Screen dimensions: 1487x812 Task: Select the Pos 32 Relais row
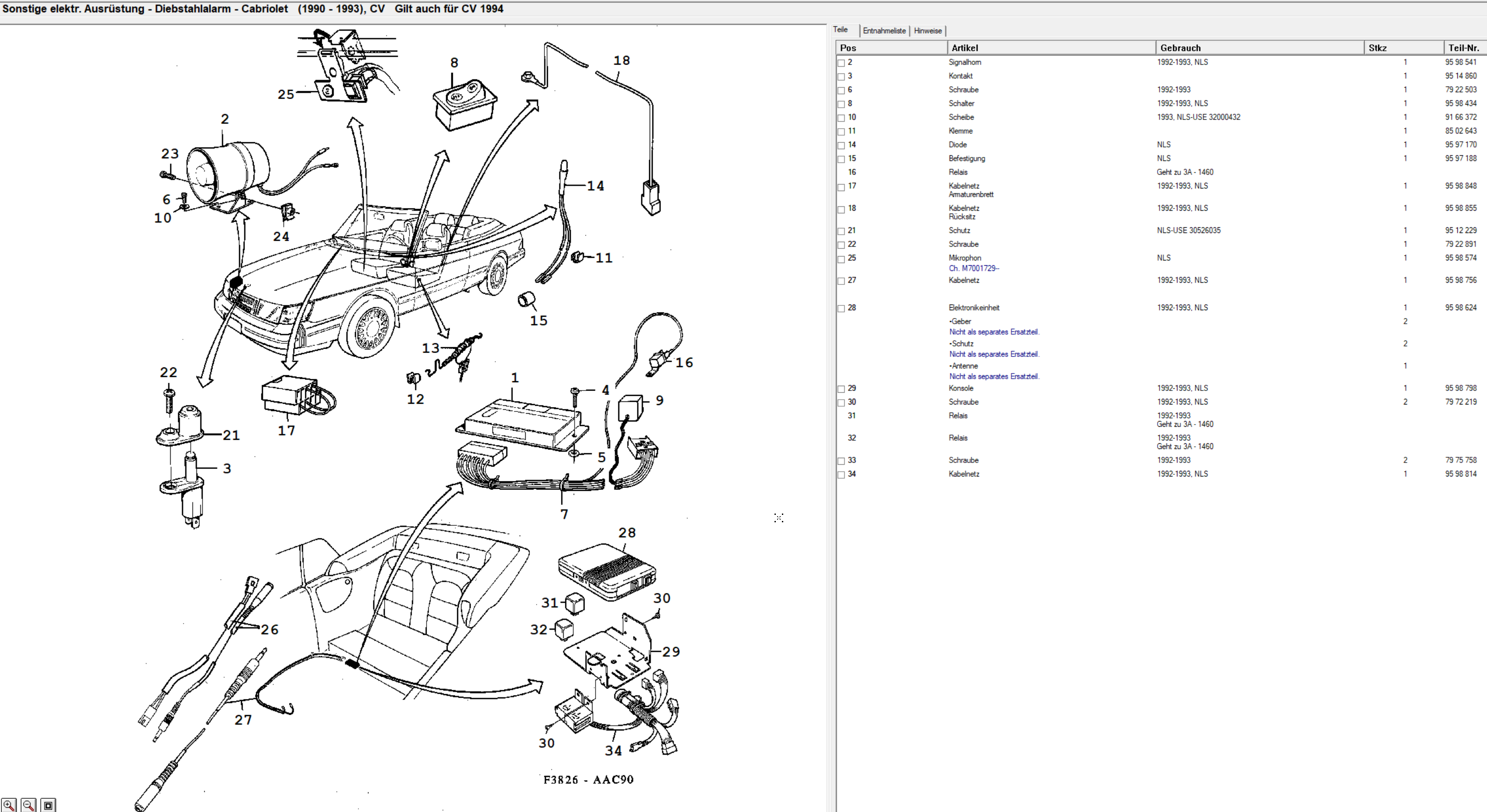(x=1160, y=442)
